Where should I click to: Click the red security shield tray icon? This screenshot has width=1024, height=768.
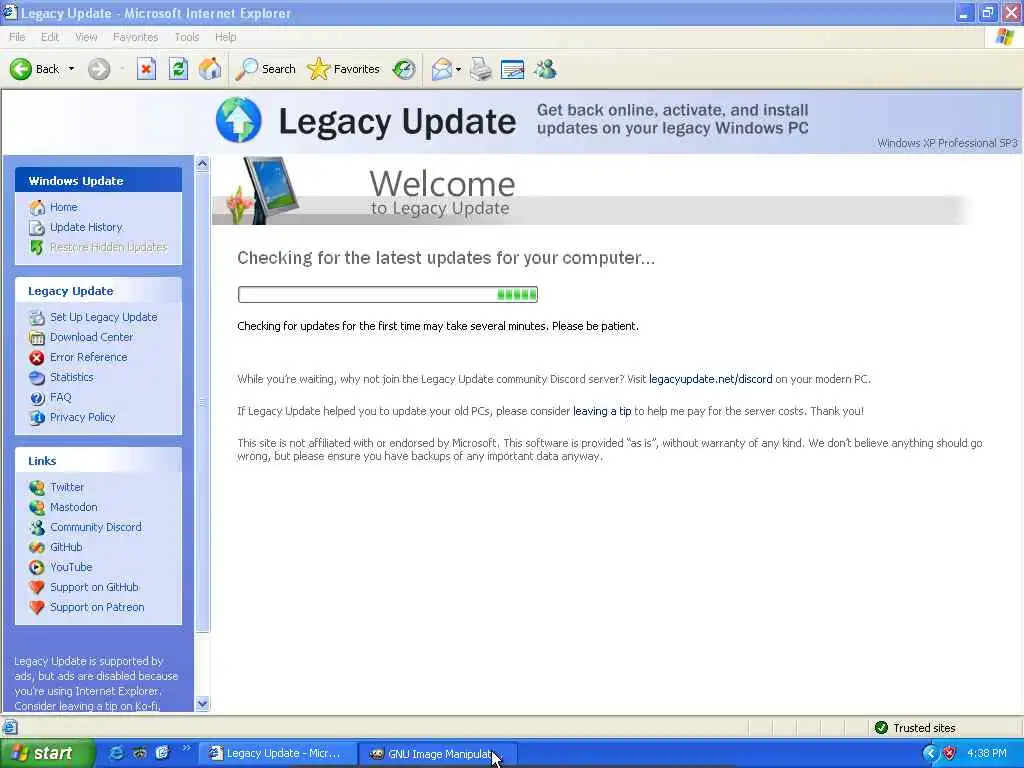point(950,754)
